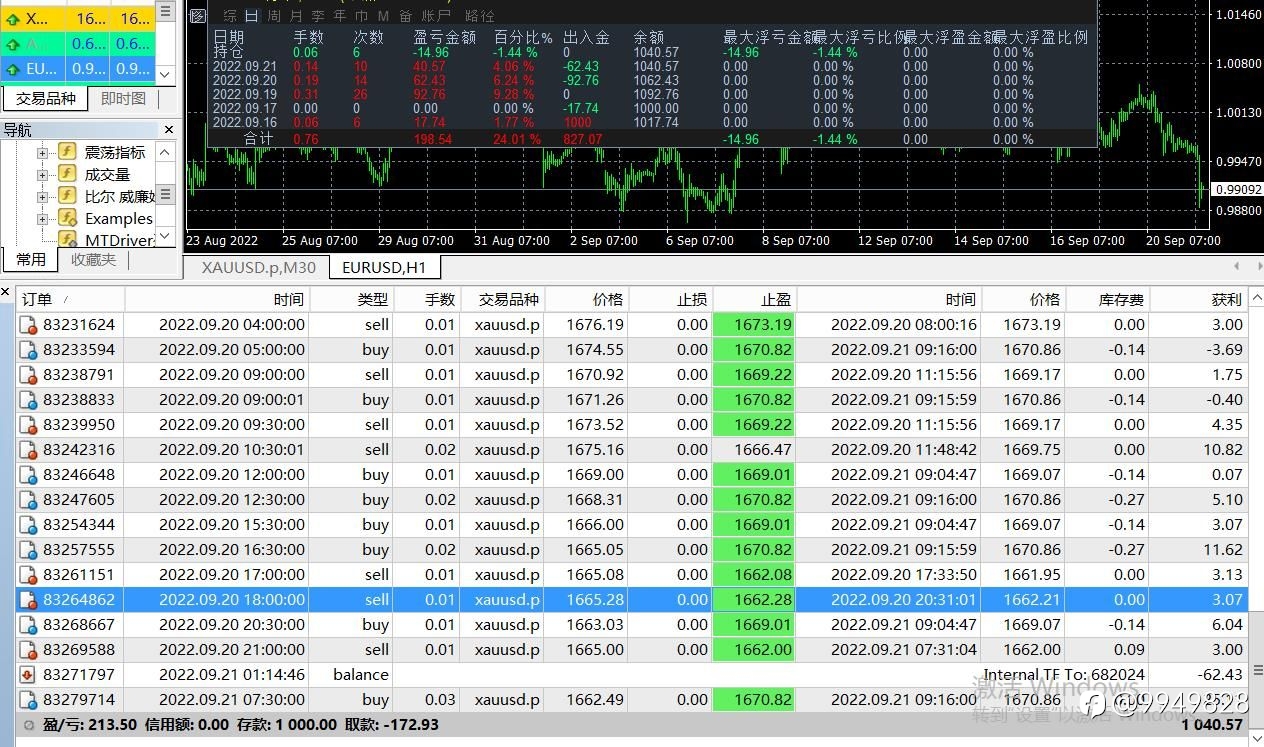Select the EURUSD,H1 chart tab
The image size is (1264, 747).
(x=385, y=267)
